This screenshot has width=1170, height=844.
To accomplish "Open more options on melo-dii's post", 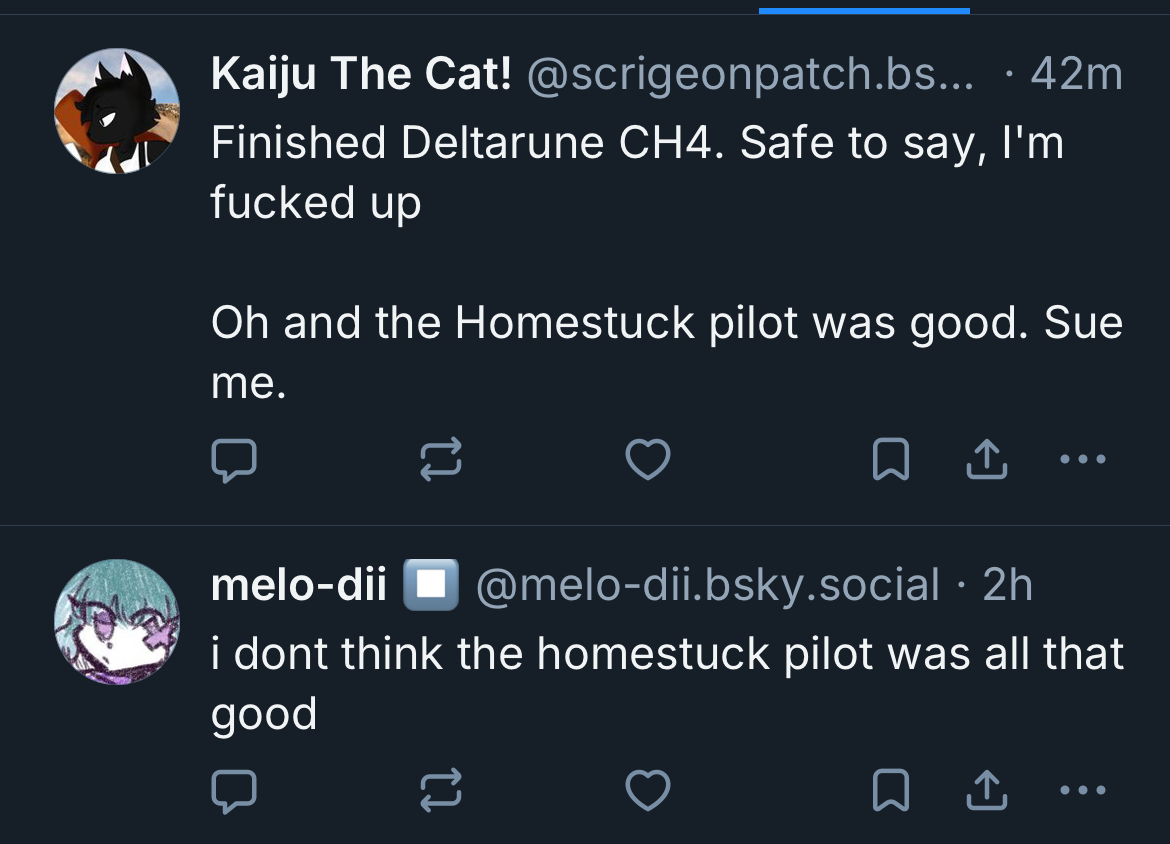I will click(x=1082, y=791).
